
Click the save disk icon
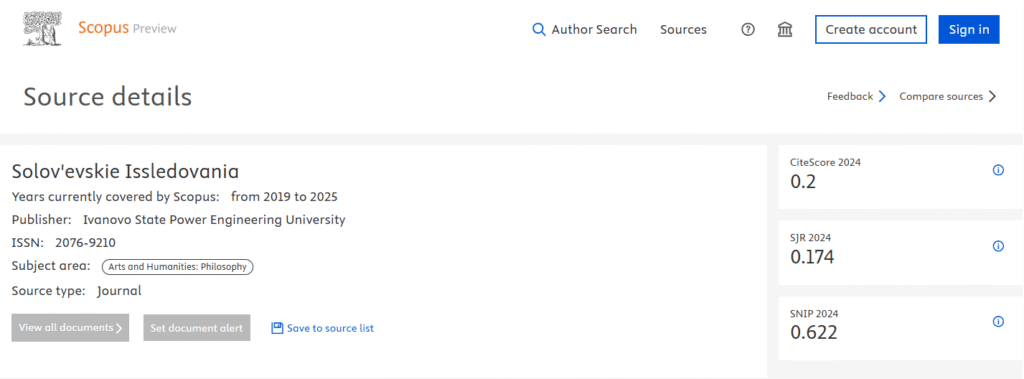click(277, 328)
